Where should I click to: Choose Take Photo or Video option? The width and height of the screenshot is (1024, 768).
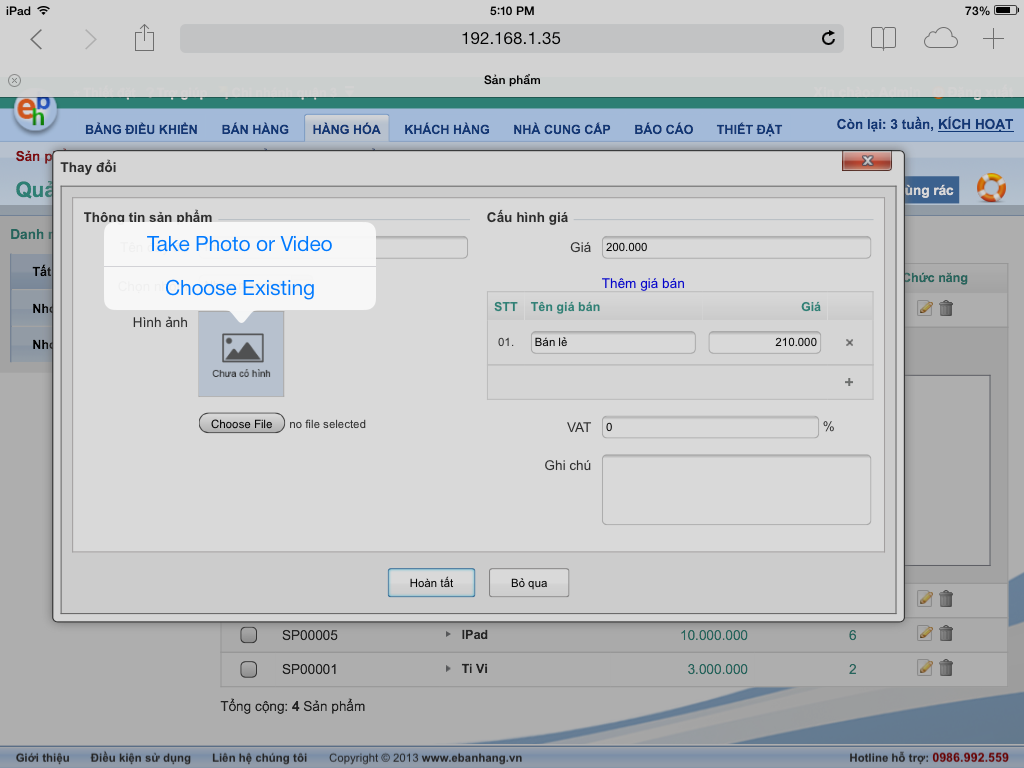(x=240, y=244)
